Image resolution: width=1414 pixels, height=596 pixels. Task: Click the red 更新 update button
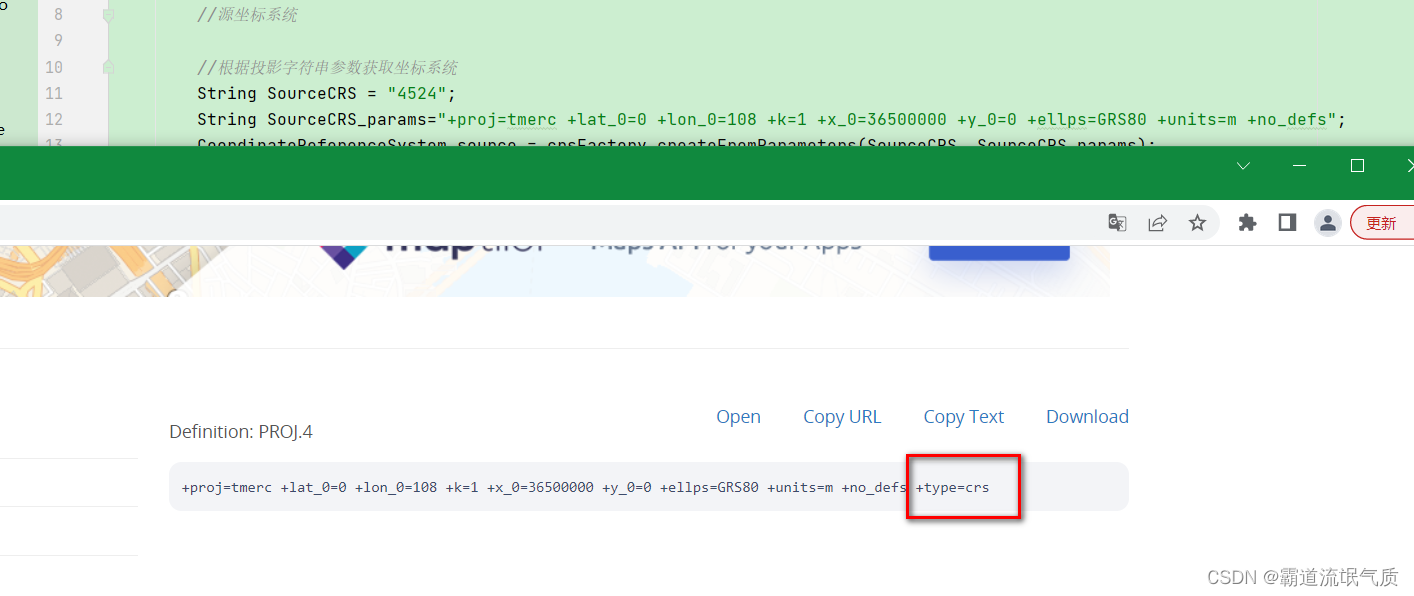point(1383,222)
